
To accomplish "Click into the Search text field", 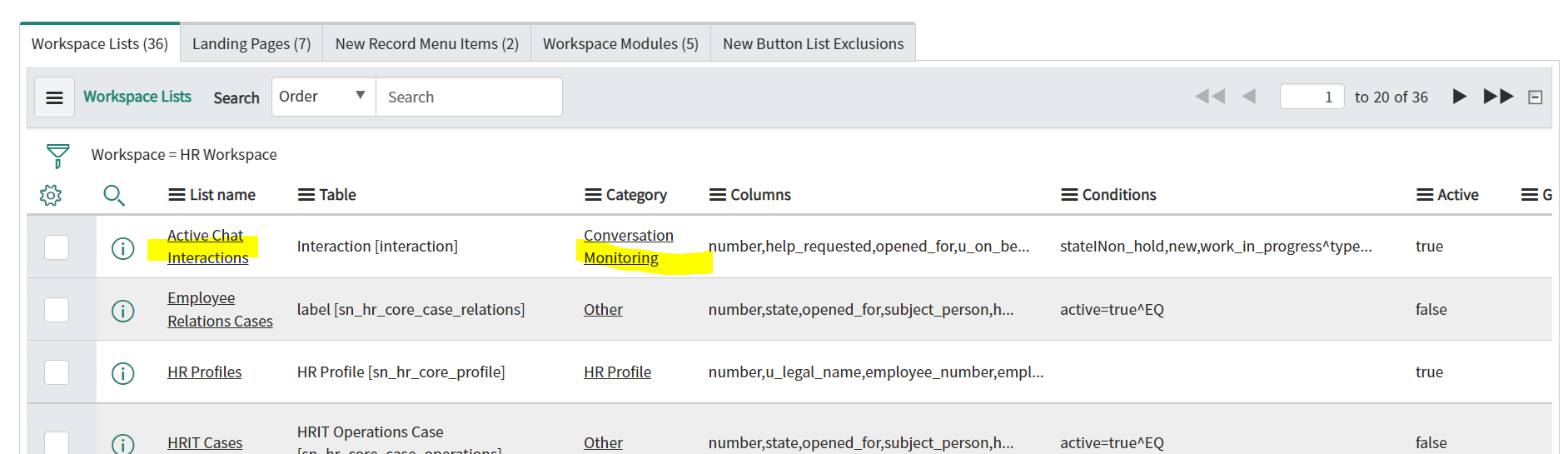I will [x=469, y=97].
